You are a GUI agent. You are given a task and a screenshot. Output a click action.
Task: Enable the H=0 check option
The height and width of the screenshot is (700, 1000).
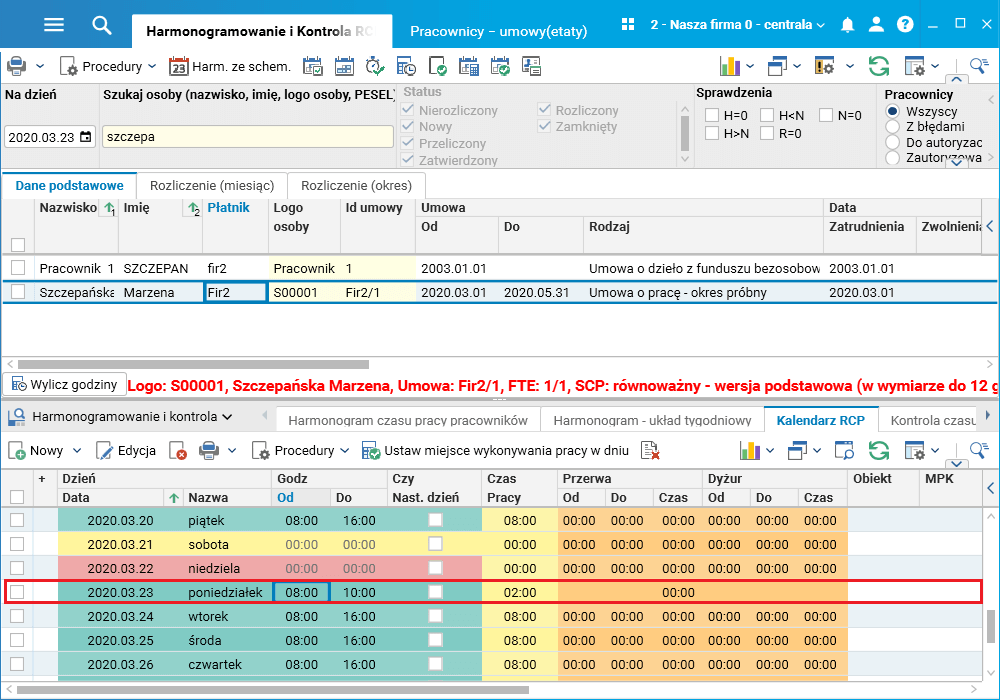coord(712,115)
